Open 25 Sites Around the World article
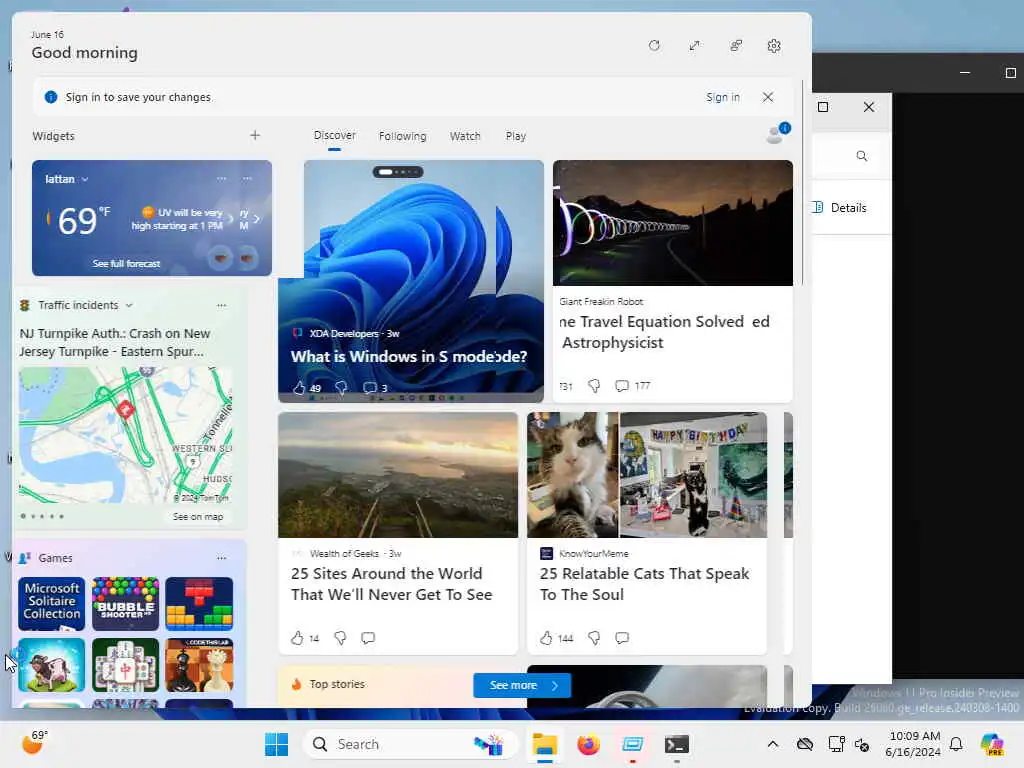Image resolution: width=1024 pixels, height=768 pixels. point(391,584)
